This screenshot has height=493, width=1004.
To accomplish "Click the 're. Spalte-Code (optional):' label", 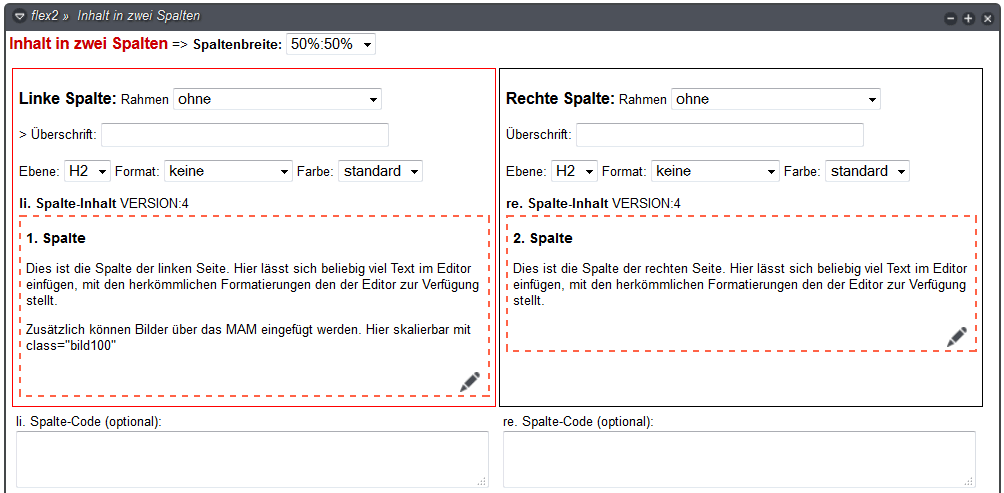I will pos(578,422).
